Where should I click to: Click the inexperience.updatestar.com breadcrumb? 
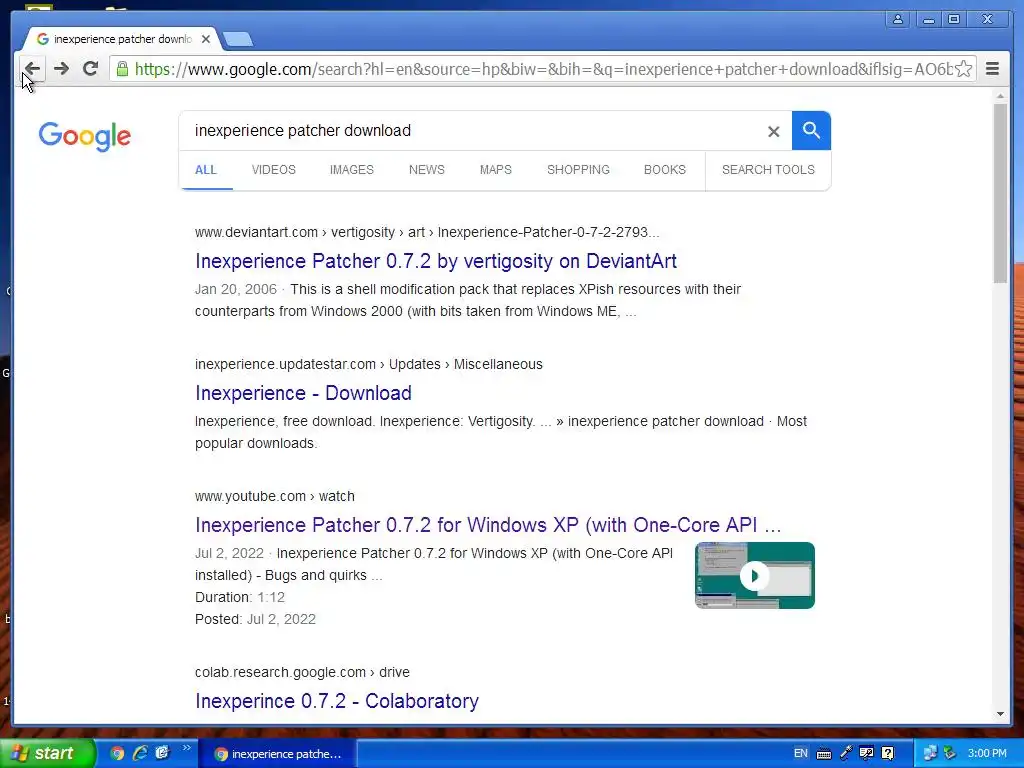click(x=368, y=364)
